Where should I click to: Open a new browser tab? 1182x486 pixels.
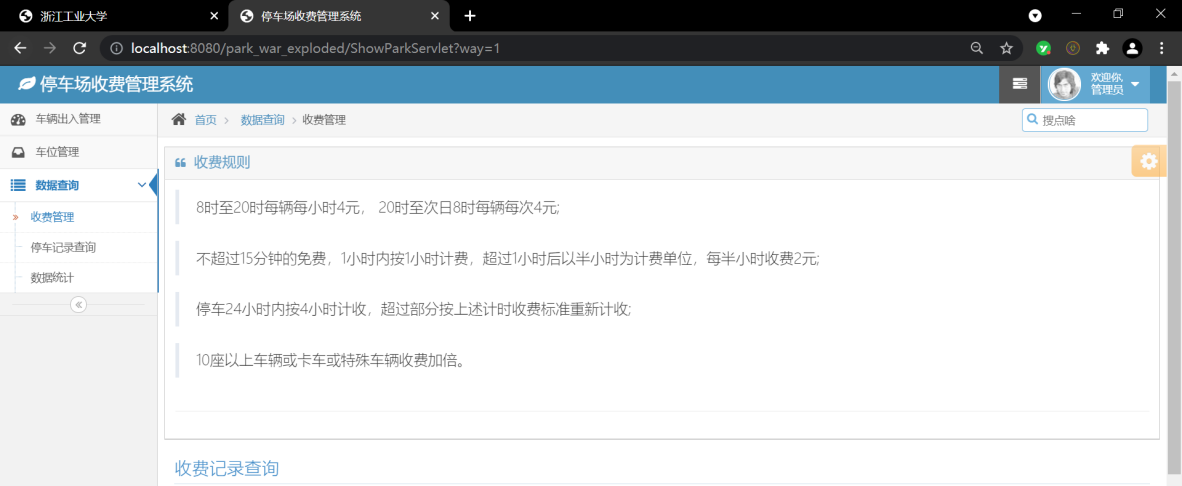click(x=470, y=16)
